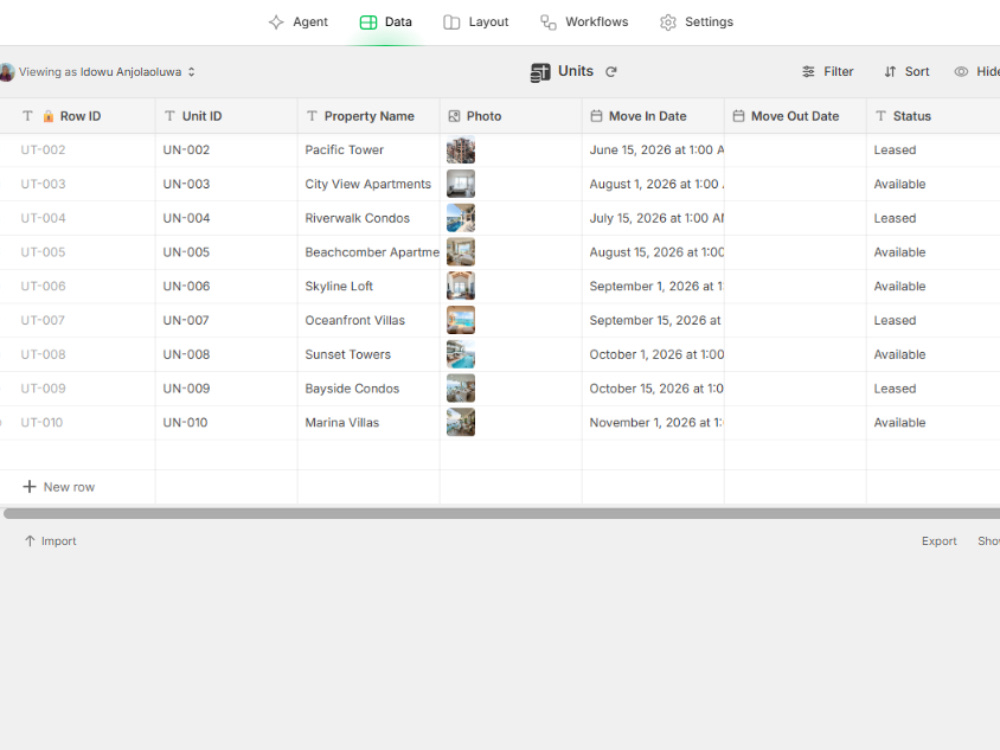Click the image type icon of Photo column
The image size is (1000, 750).
[454, 116]
